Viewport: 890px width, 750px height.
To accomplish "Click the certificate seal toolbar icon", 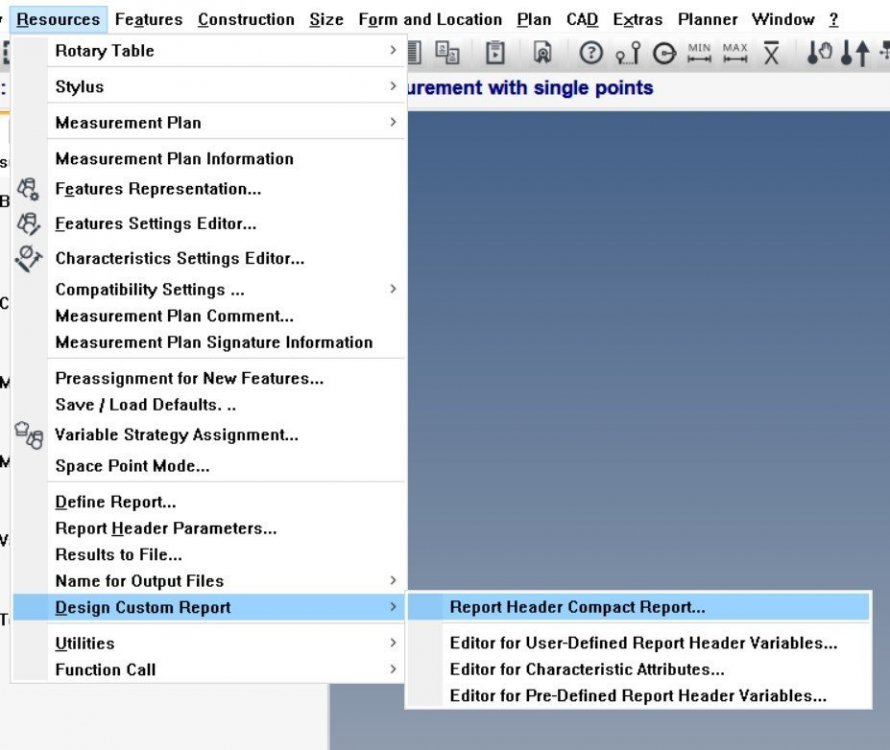I will [544, 54].
